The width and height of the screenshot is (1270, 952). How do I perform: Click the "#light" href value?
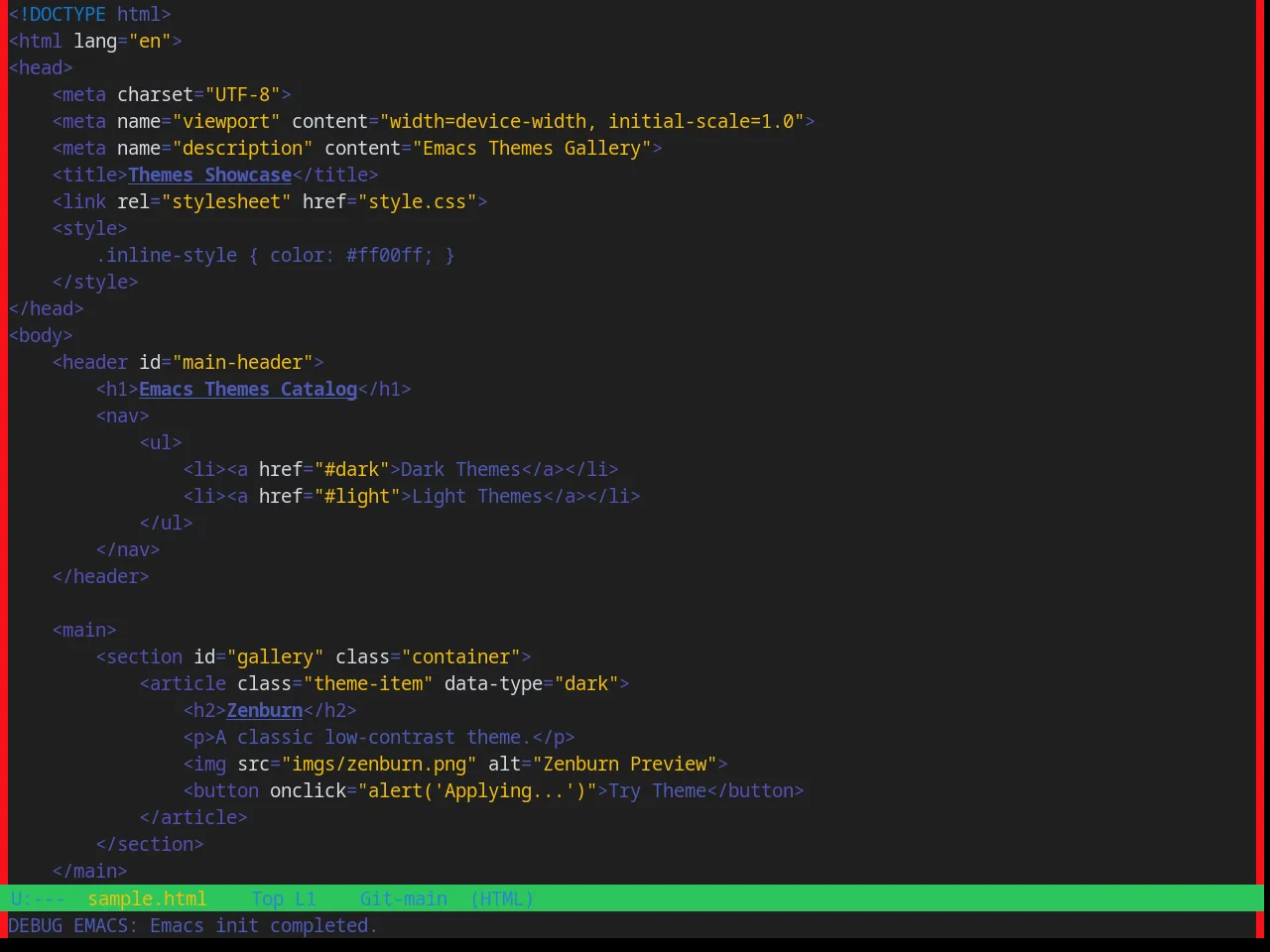357,496
